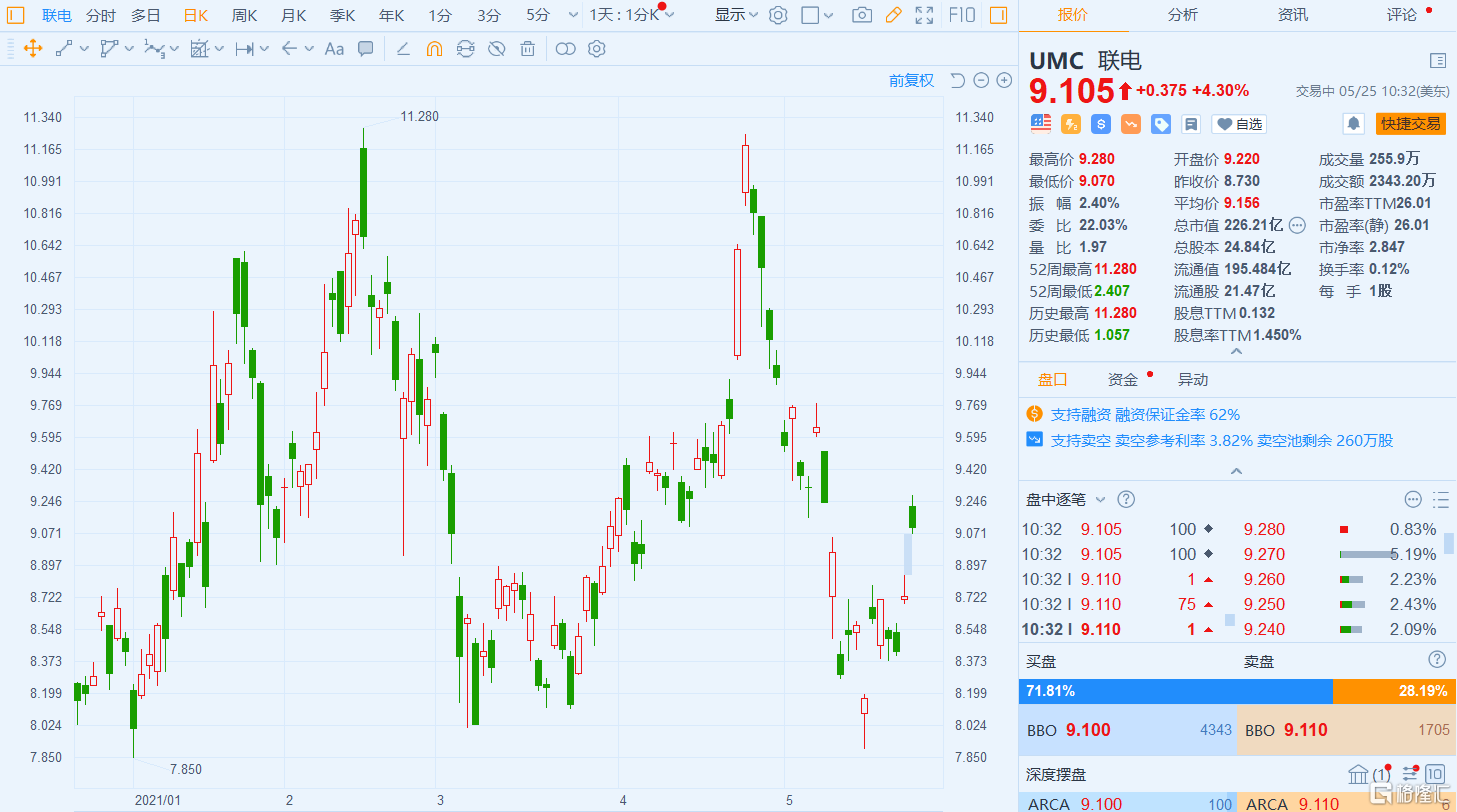This screenshot has height=812, width=1457.
Task: Expand the 1天:1分K period dropdown
Action: pyautogui.click(x=632, y=15)
